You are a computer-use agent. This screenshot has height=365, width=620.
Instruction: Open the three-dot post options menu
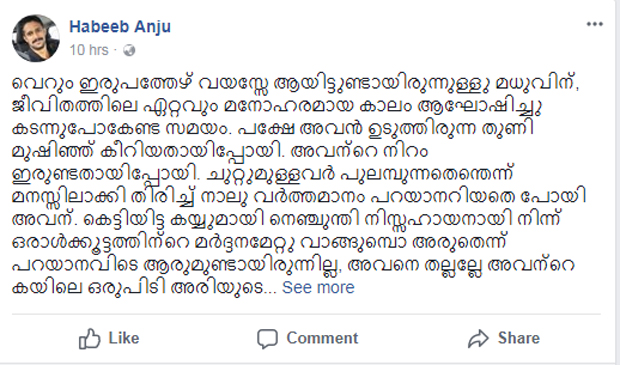pyautogui.click(x=594, y=25)
